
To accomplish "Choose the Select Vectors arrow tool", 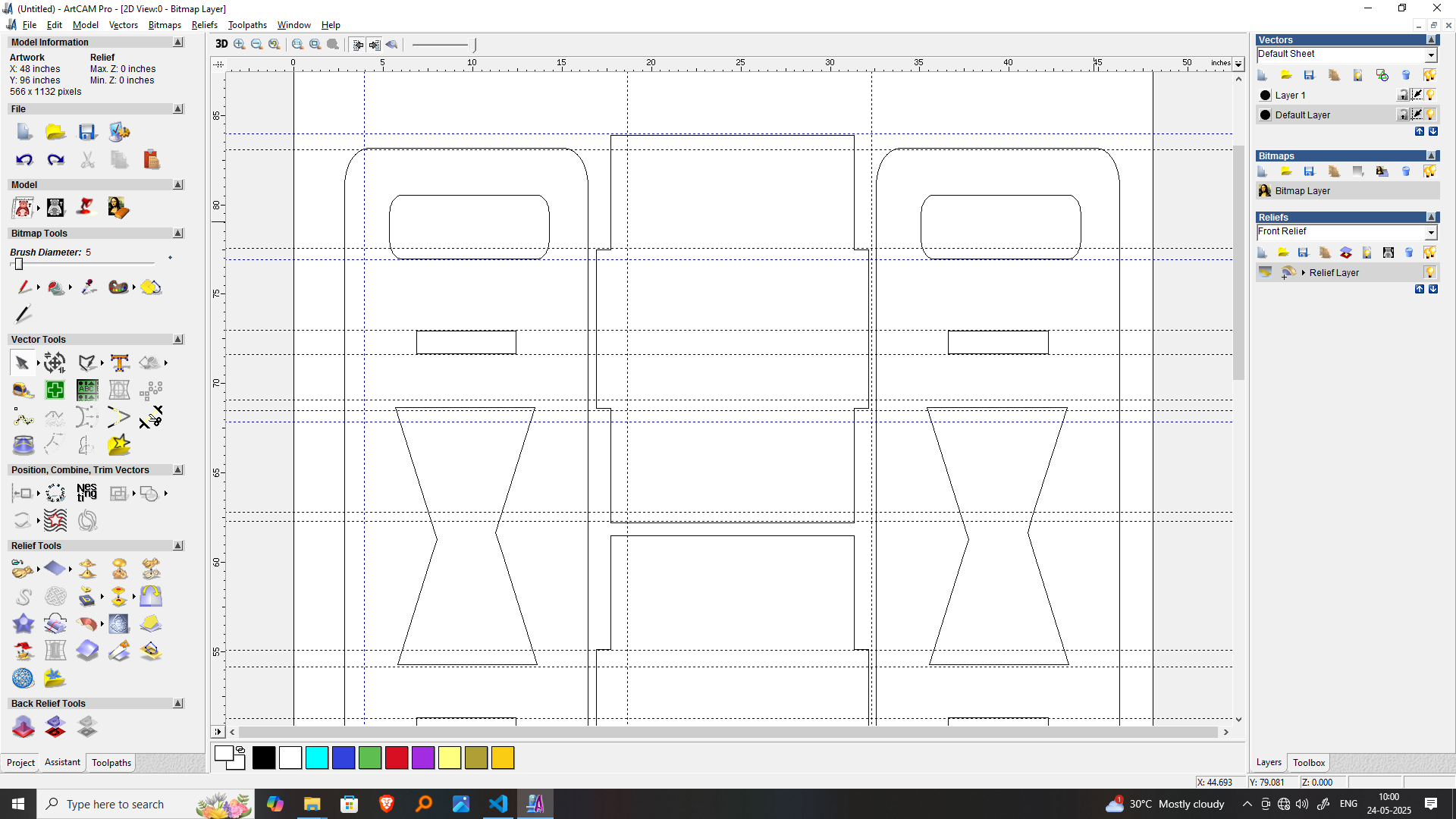I will [23, 363].
